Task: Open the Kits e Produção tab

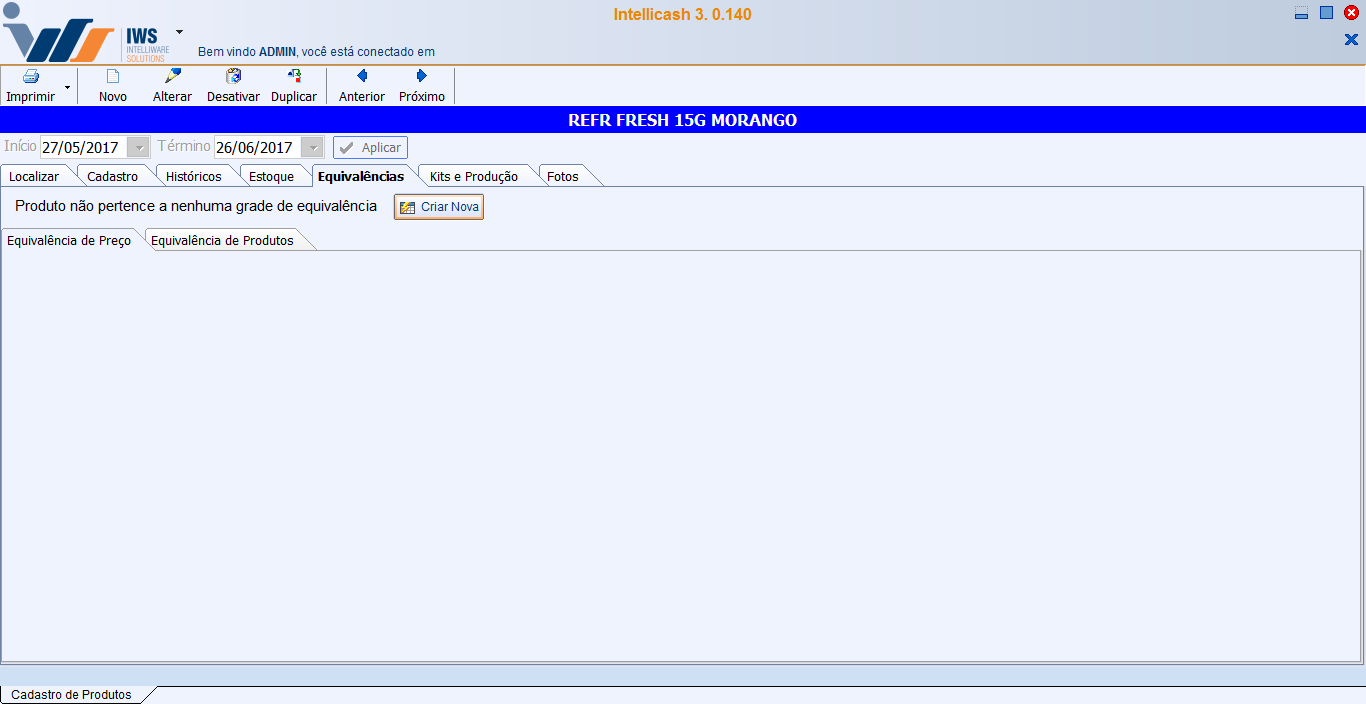Action: tap(474, 176)
